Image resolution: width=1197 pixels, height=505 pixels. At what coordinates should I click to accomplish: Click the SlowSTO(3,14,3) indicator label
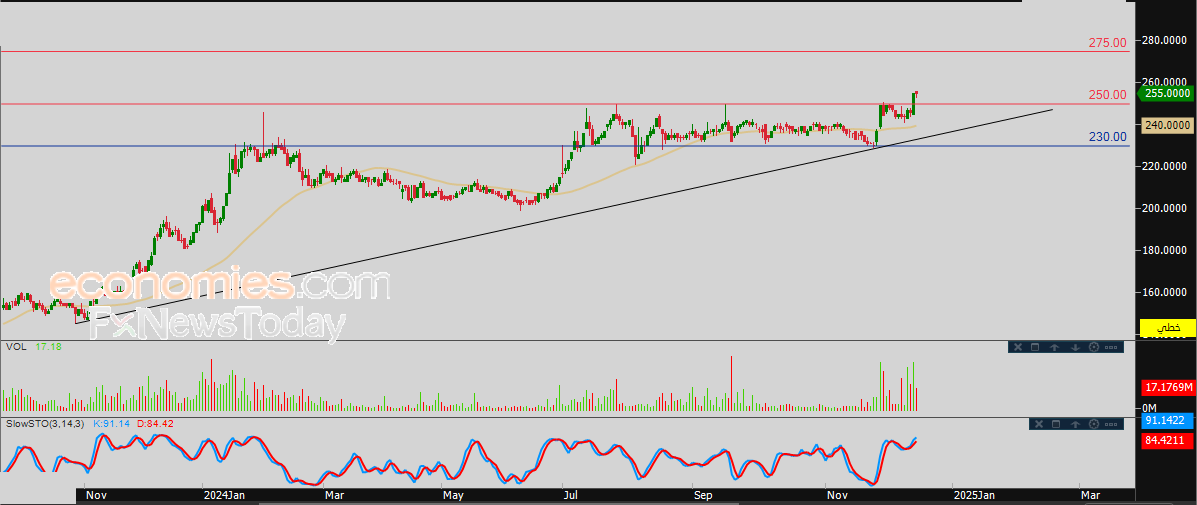click(45, 423)
